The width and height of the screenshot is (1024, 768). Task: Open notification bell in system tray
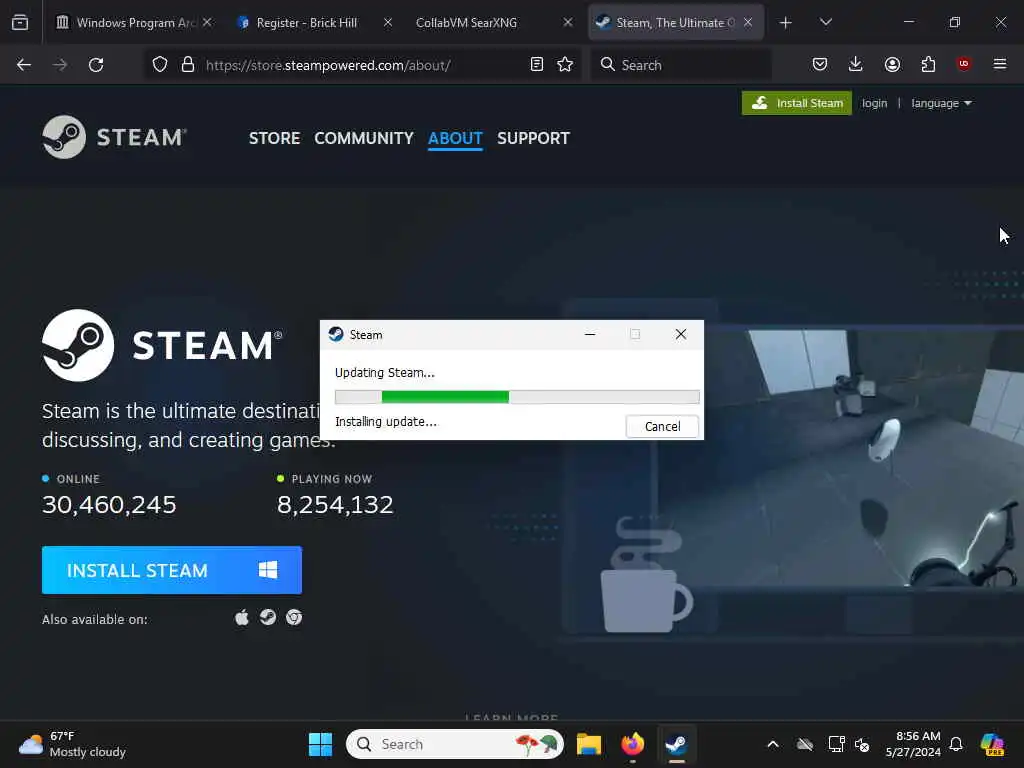coord(956,744)
